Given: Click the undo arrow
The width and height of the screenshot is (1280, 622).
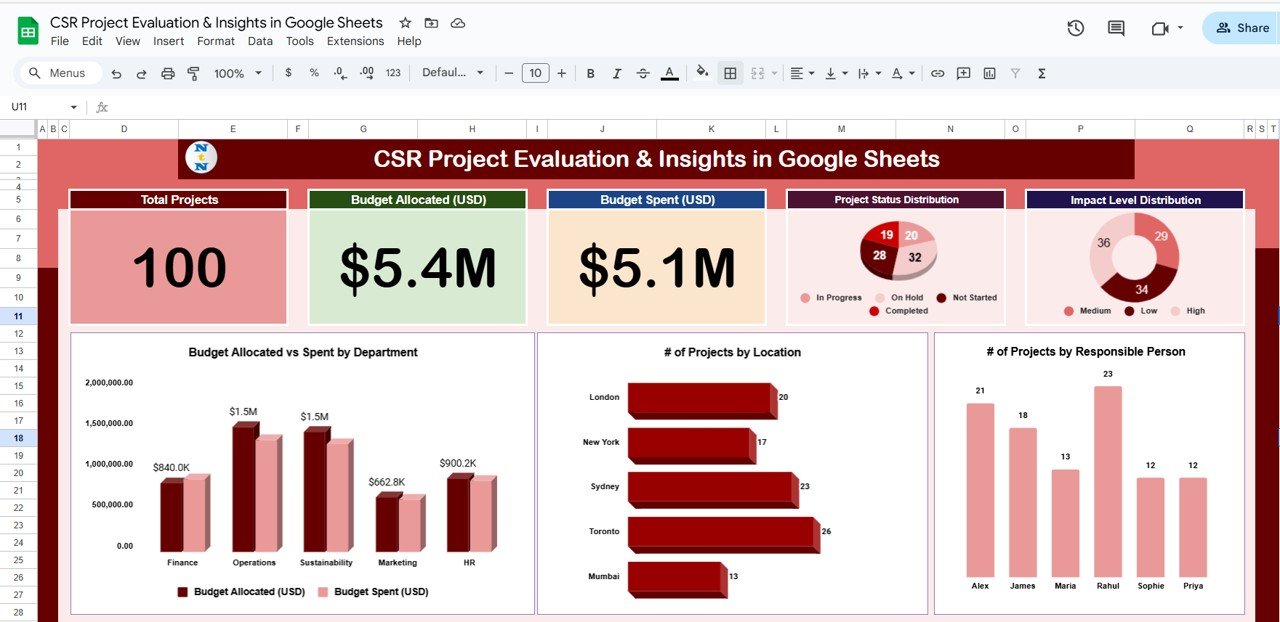Looking at the screenshot, I should [116, 73].
